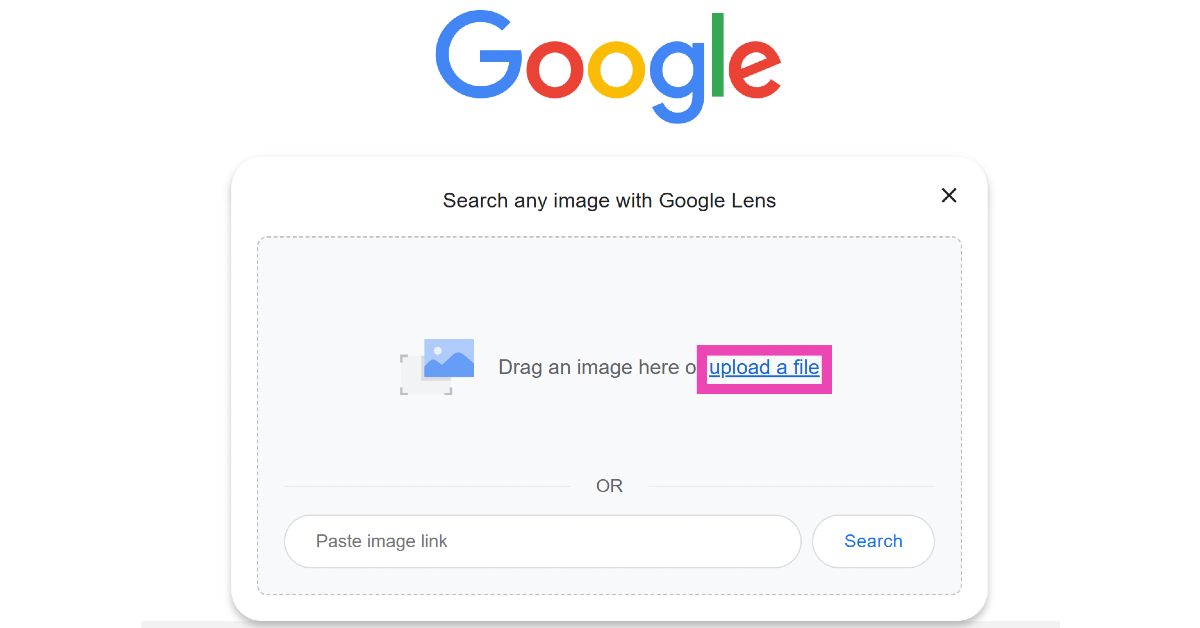The image size is (1200, 628).
Task: Close the Google Lens search dialog
Action: [x=949, y=196]
